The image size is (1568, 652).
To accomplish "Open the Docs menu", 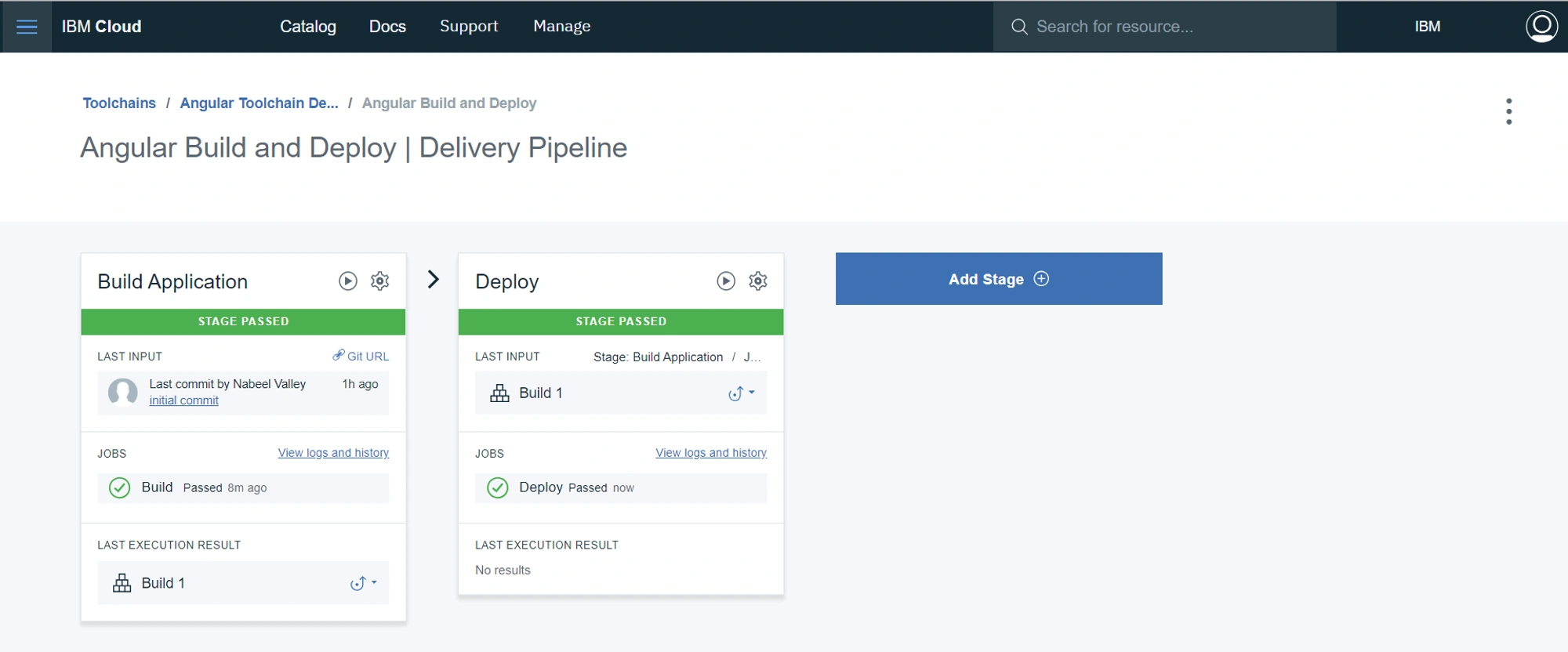I will click(387, 27).
